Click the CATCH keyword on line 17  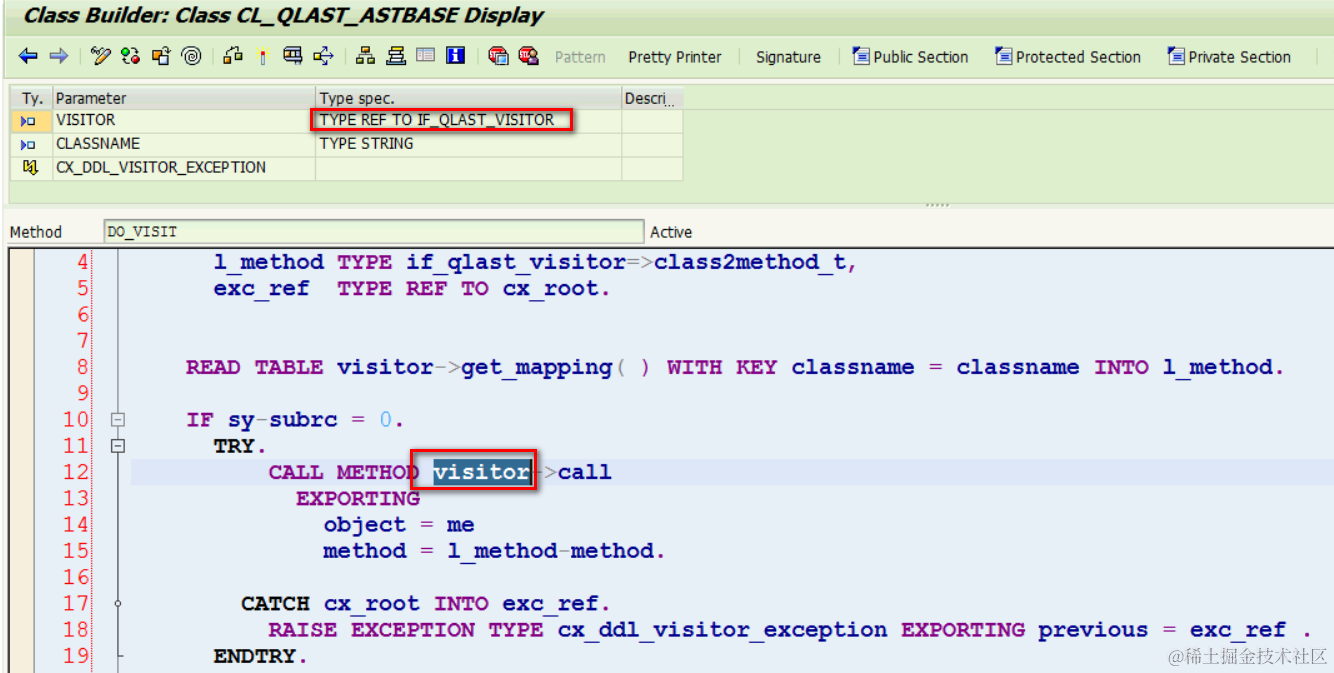pos(275,604)
